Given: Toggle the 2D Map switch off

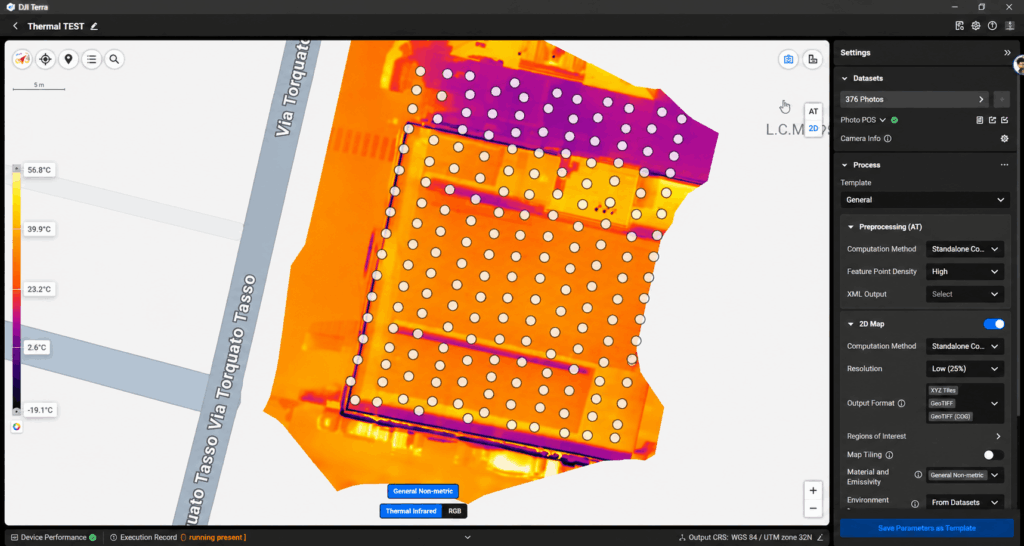Looking at the screenshot, I should tap(994, 324).
